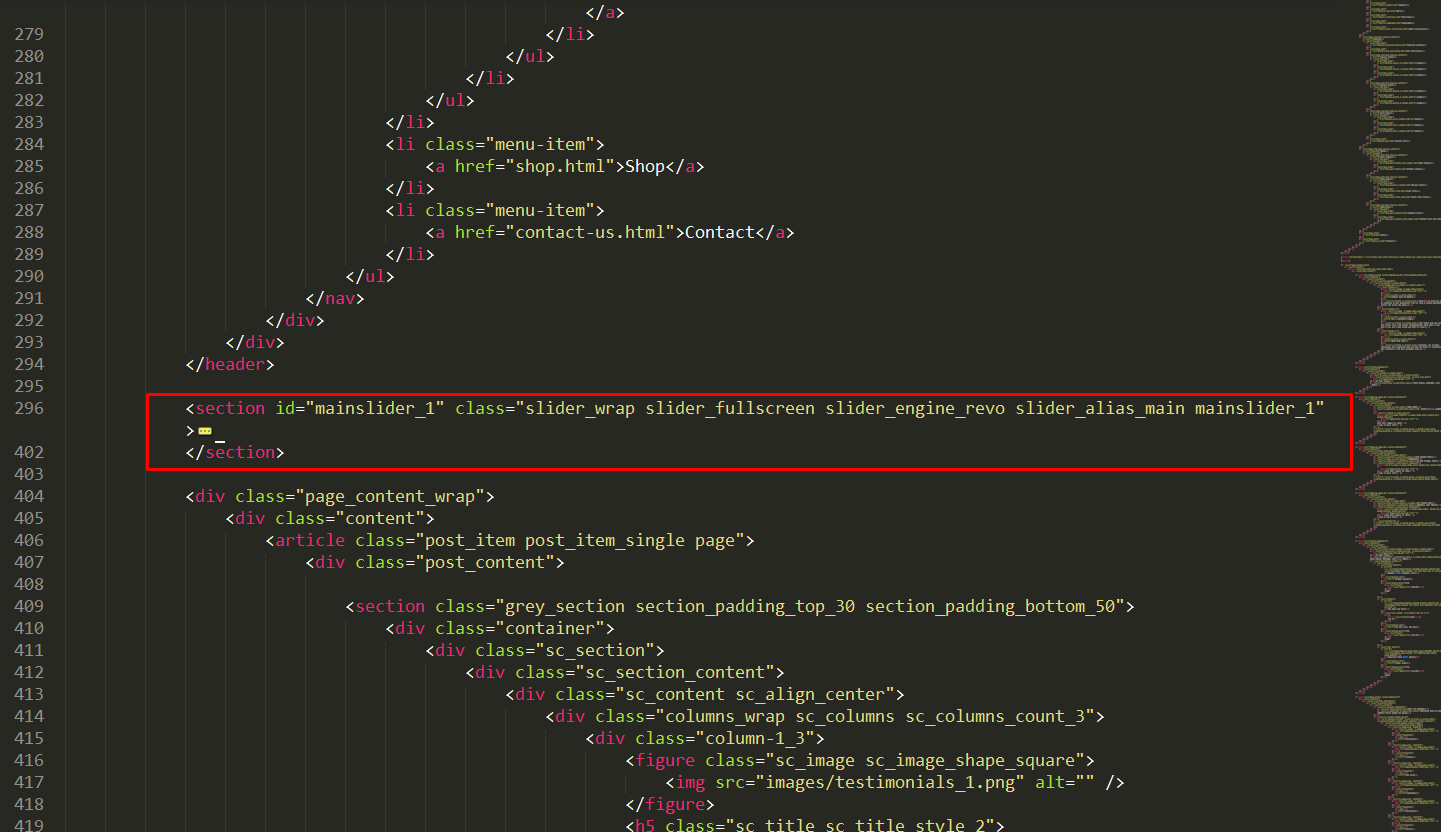Place cursor in the "shop.html" href value
Viewport: 1441px width, 832px height.
click(x=559, y=166)
